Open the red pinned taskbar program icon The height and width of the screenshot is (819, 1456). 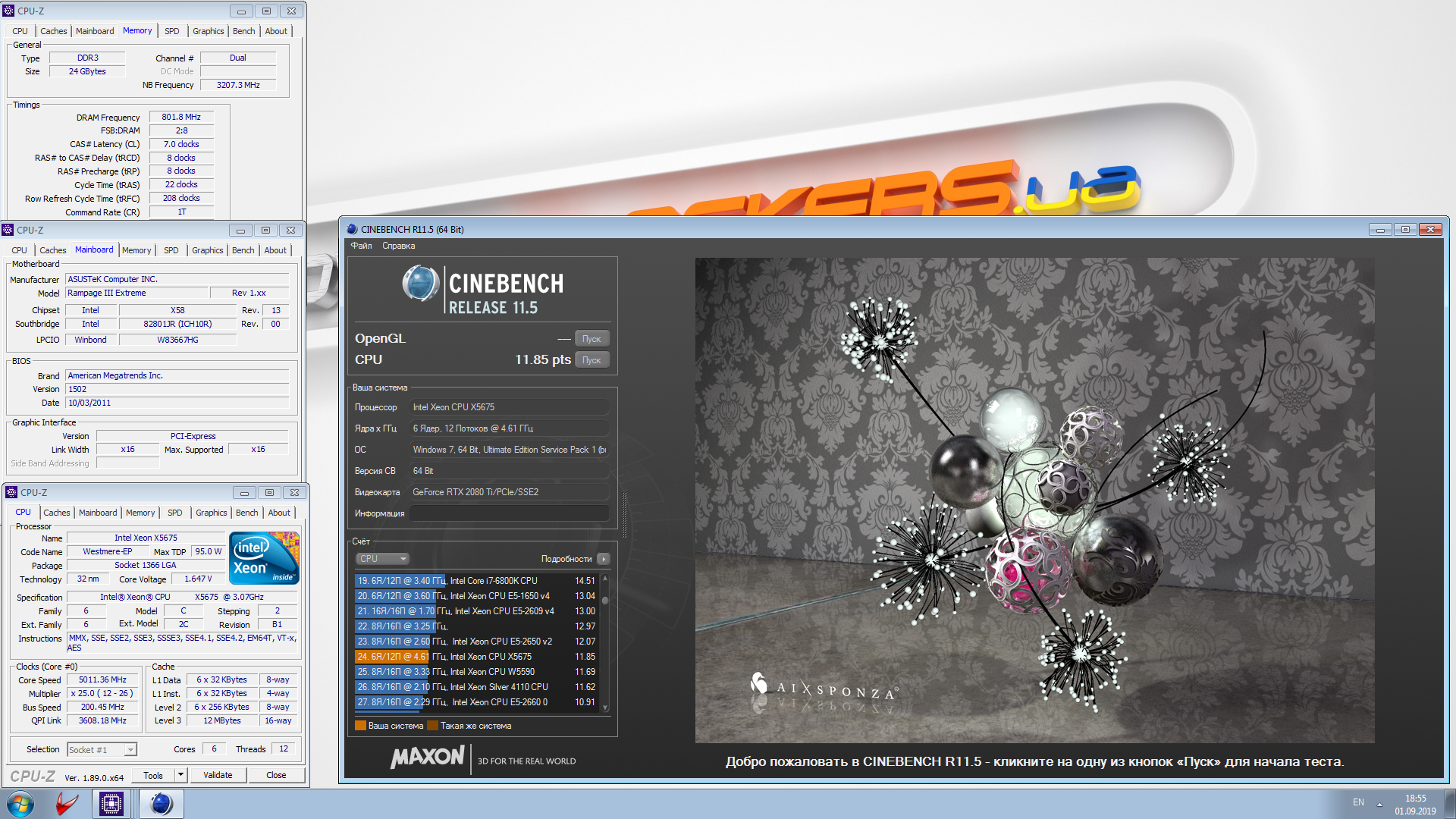[67, 804]
